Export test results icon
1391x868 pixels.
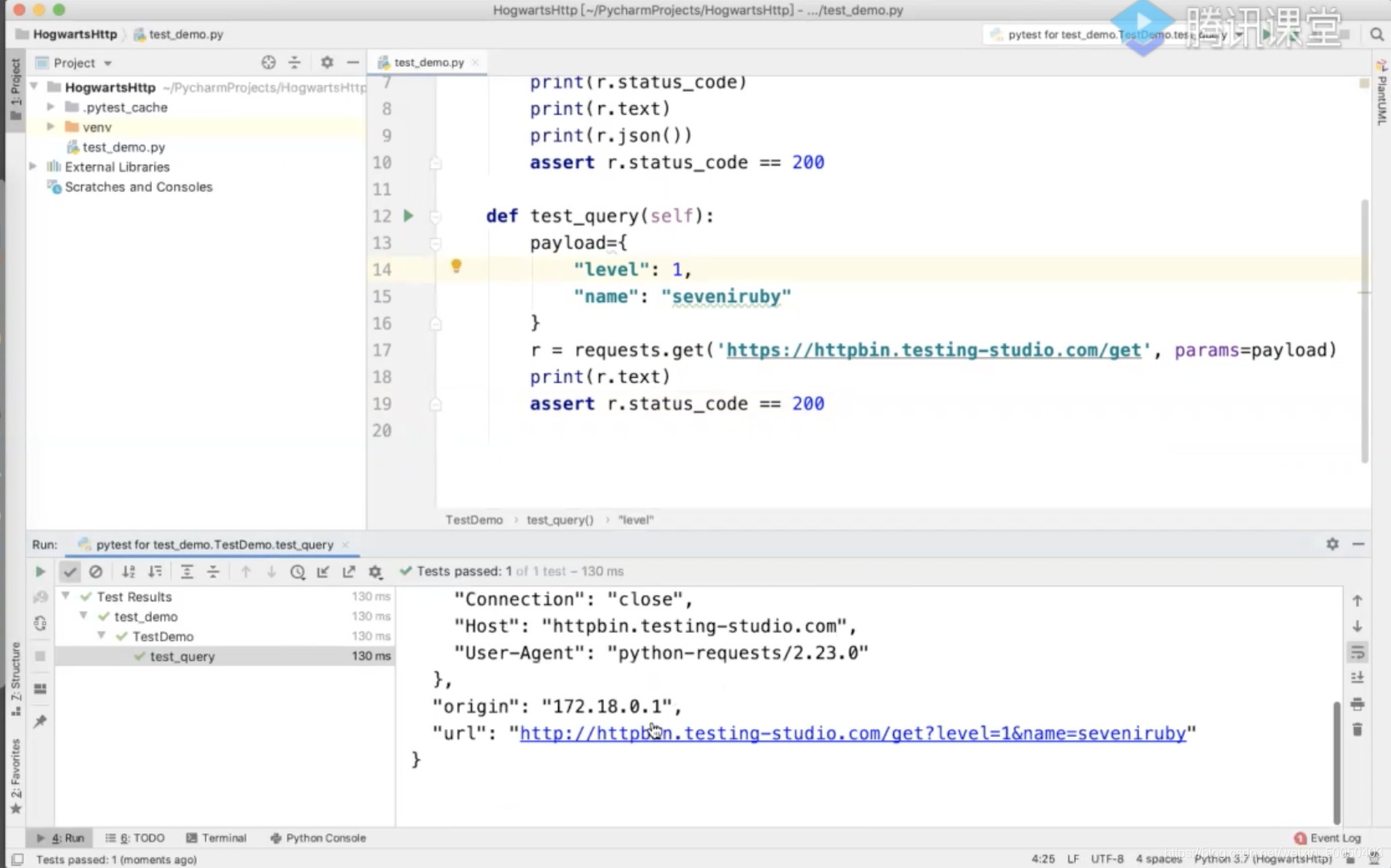pos(349,571)
